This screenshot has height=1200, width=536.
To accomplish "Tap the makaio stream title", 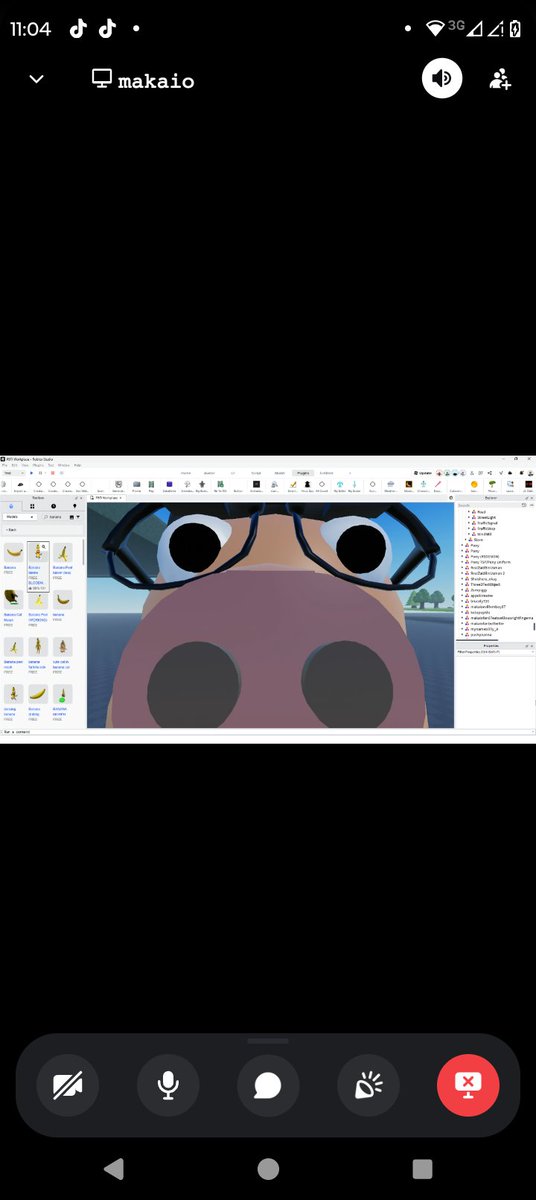I will (x=156, y=80).
